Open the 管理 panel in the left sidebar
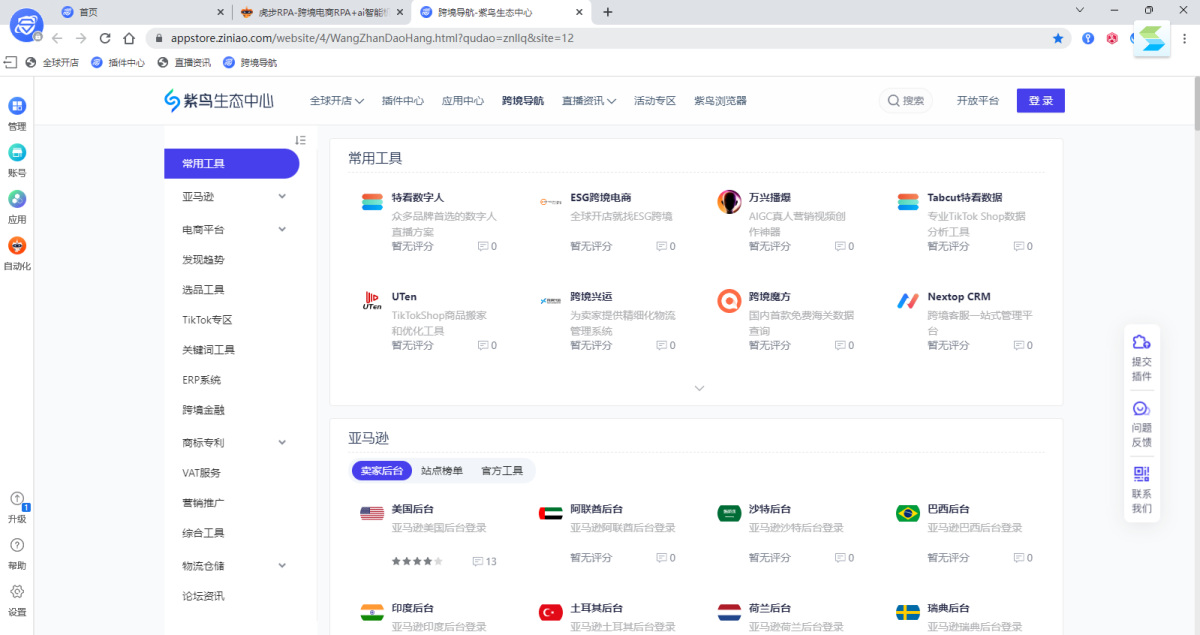 point(16,110)
